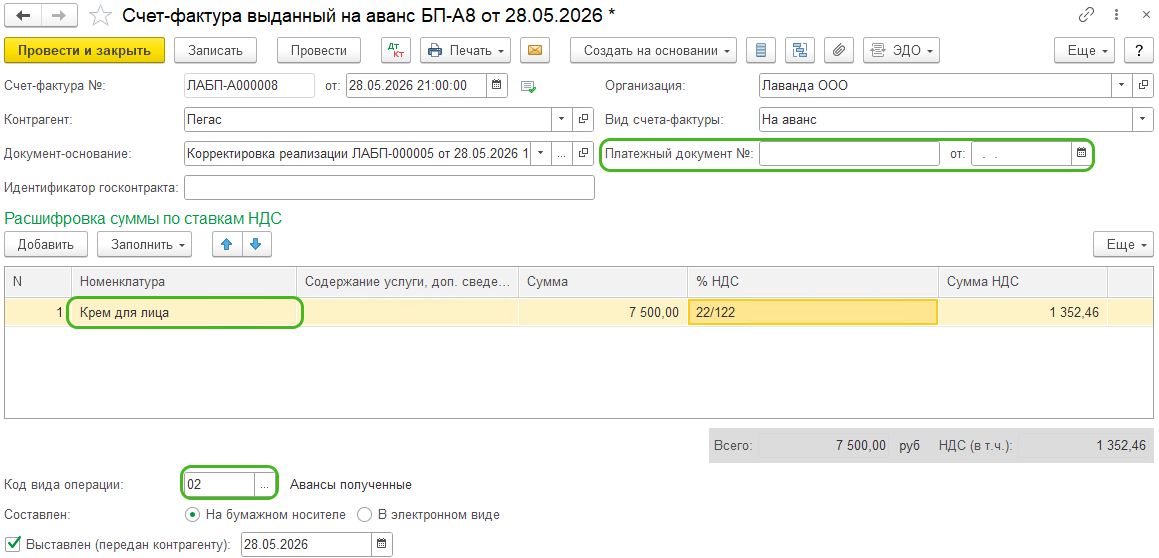Click the 1 352,46 VAT amount cell
This screenshot has width=1159, height=558.
pos(1023,313)
